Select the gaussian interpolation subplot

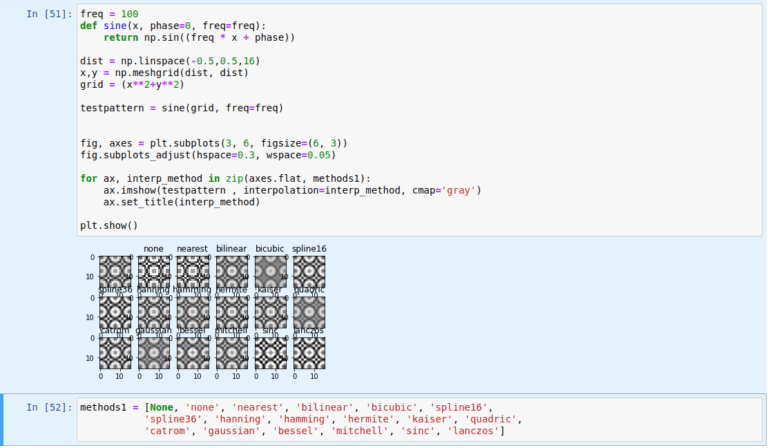[x=153, y=352]
